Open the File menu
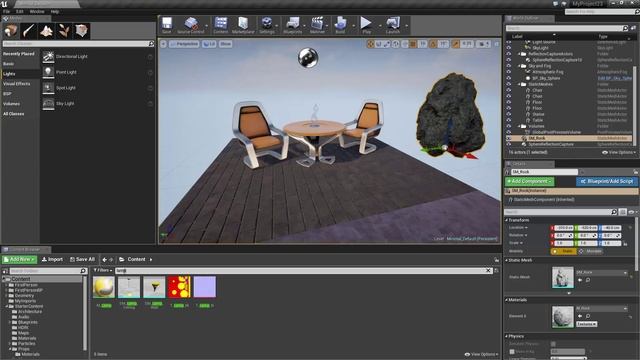 pyautogui.click(x=7, y=11)
